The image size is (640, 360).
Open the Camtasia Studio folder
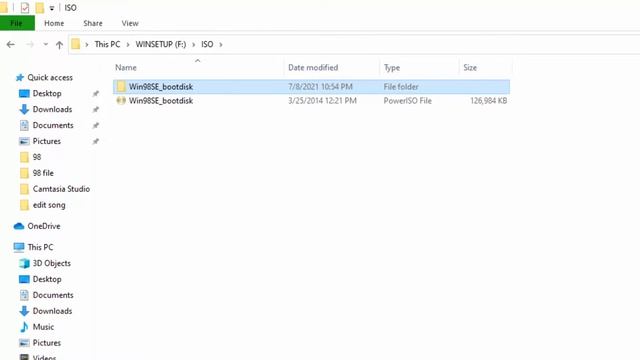click(61, 189)
